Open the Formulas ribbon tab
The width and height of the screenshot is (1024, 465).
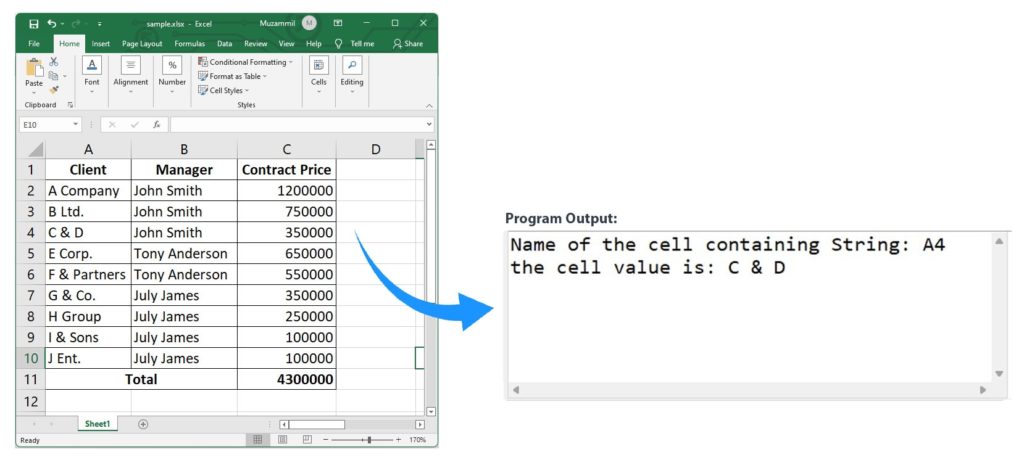pyautogui.click(x=189, y=44)
